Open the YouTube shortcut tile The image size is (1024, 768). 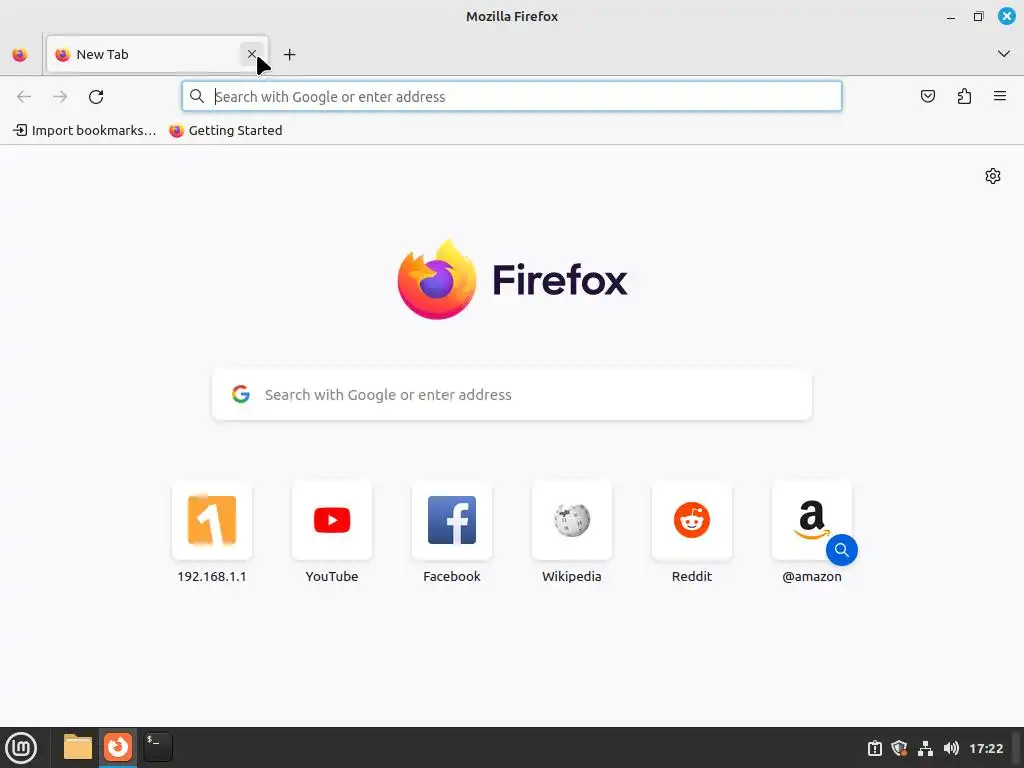coord(332,533)
